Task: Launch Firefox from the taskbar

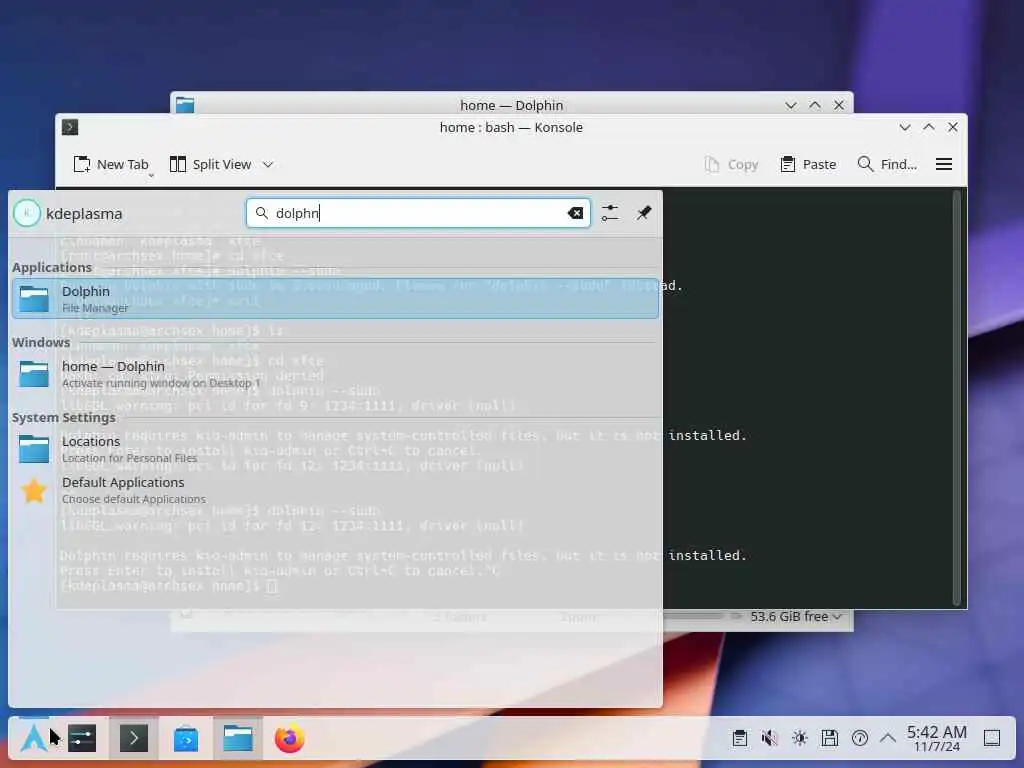Action: pyautogui.click(x=289, y=739)
